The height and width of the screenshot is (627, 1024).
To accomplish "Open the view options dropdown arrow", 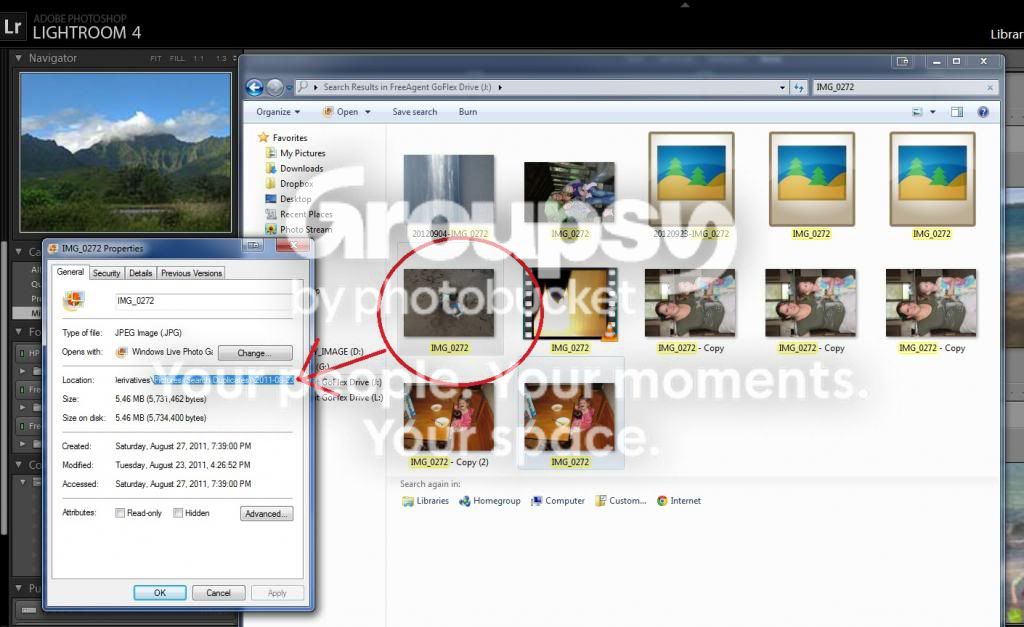I will pos(933,112).
